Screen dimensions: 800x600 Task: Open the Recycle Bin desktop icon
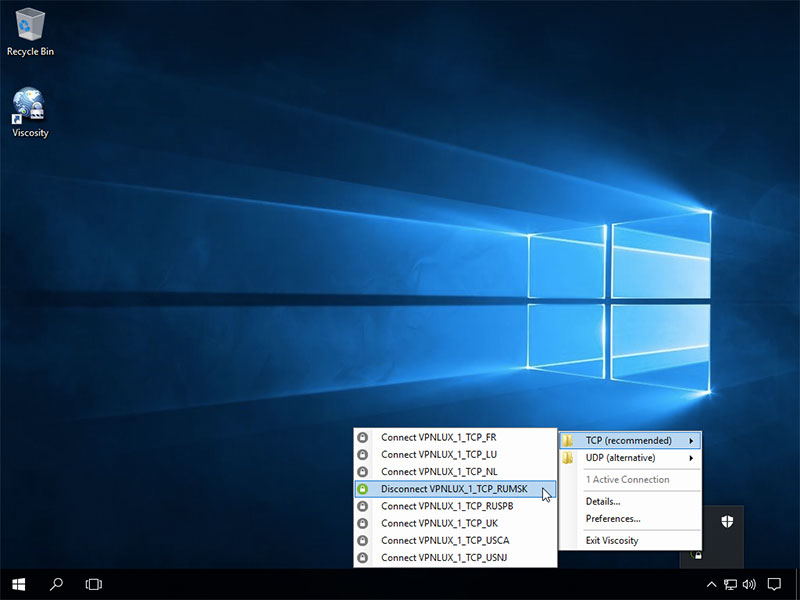point(30,32)
